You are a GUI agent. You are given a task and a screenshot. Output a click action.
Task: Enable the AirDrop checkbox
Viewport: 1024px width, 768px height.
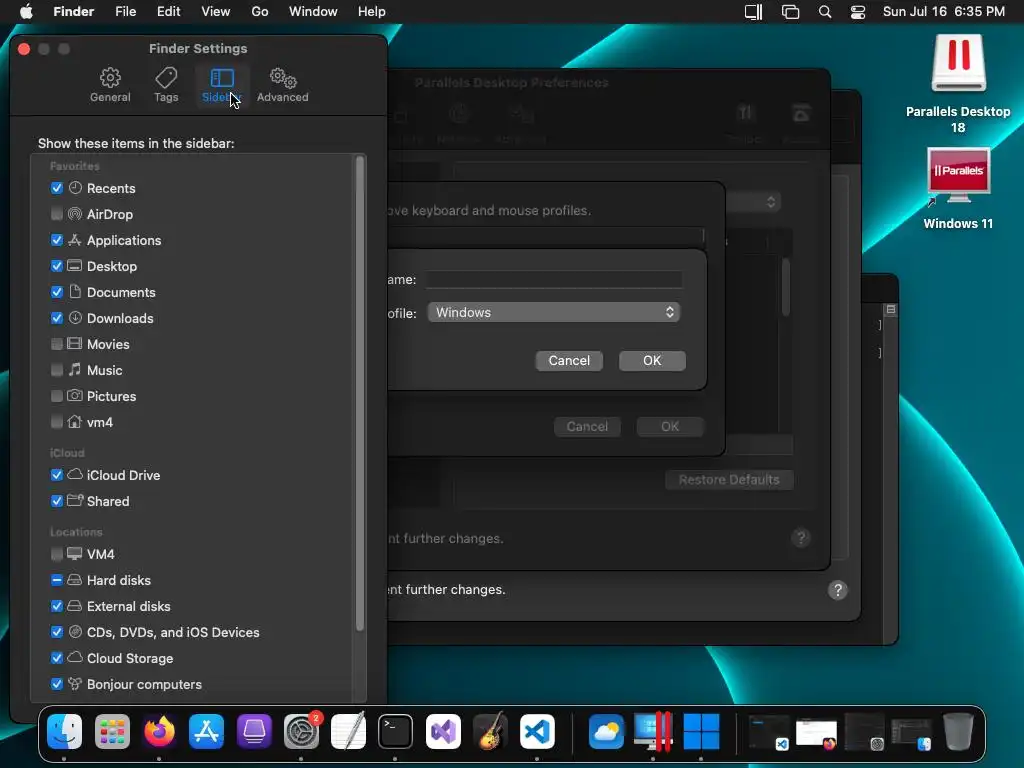coord(57,214)
